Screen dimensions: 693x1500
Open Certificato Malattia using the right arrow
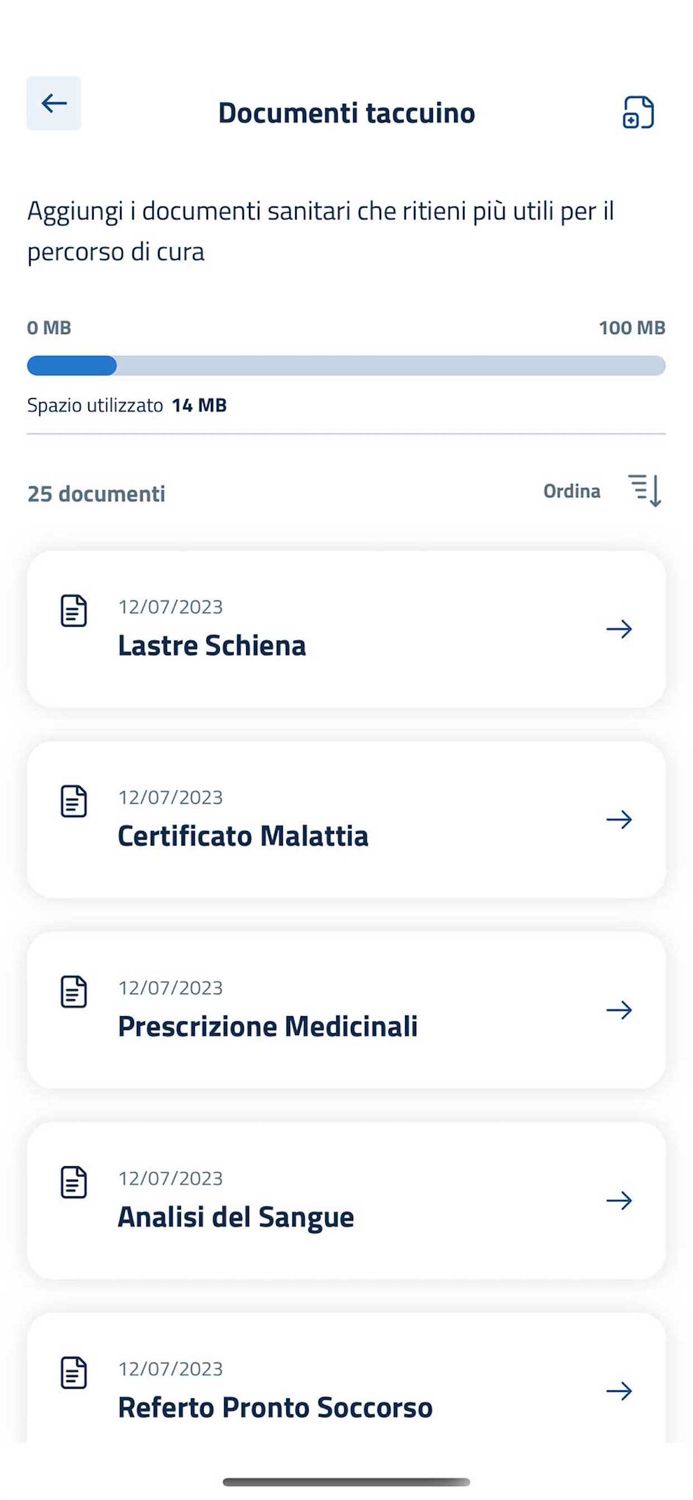[x=619, y=819]
